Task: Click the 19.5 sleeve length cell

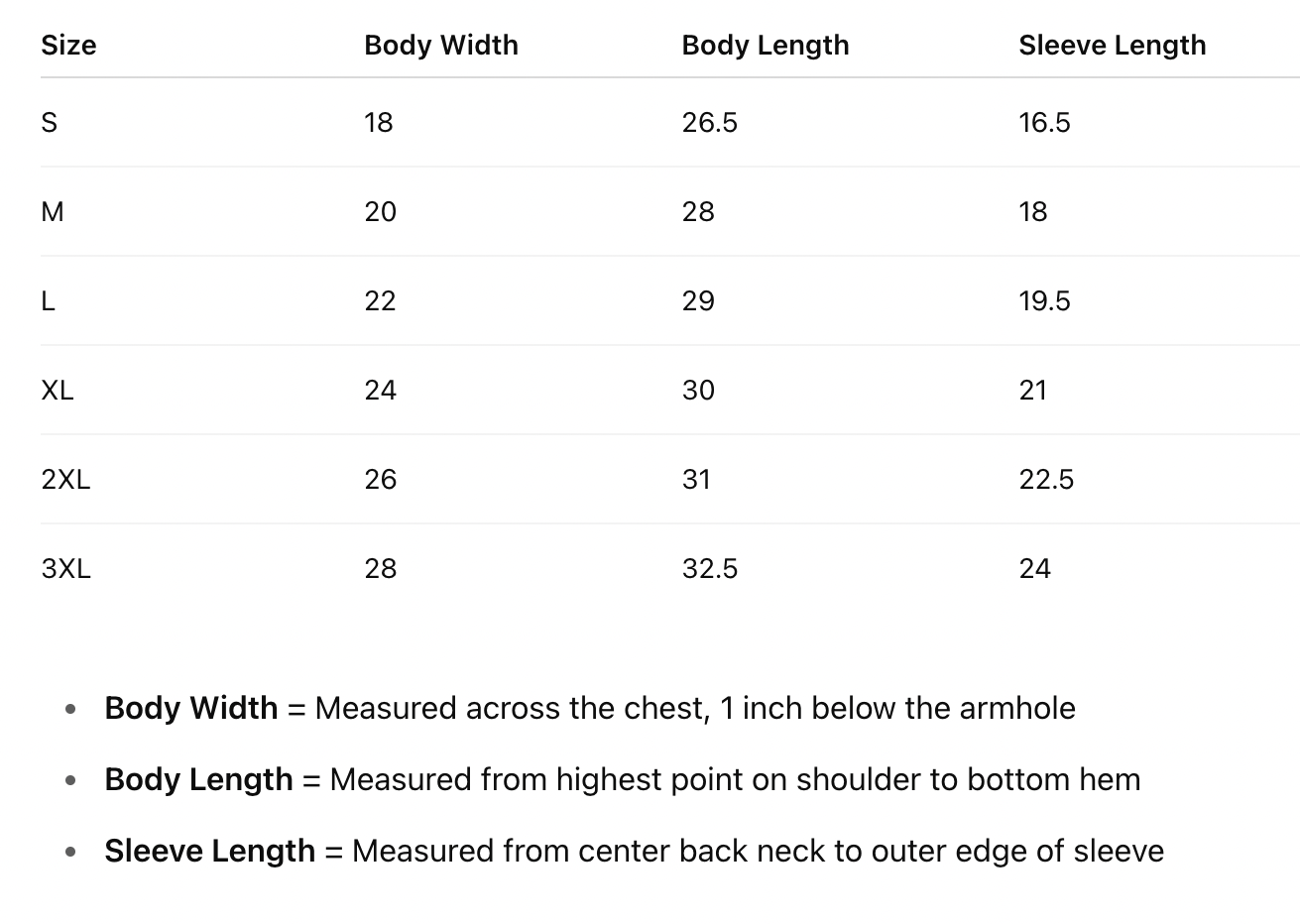Action: (x=1045, y=300)
